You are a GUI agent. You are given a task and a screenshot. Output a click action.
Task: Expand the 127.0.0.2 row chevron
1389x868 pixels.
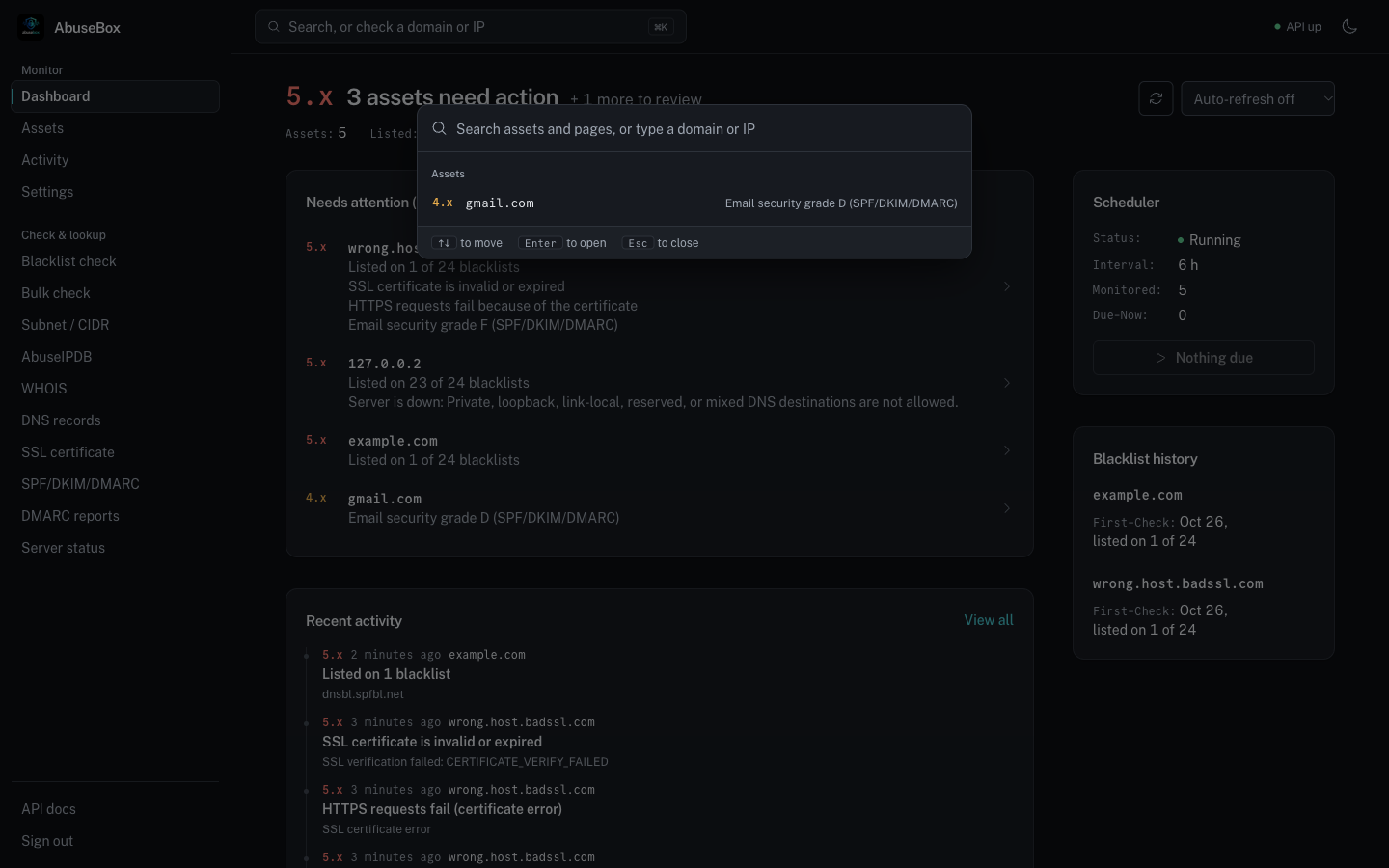1006,383
